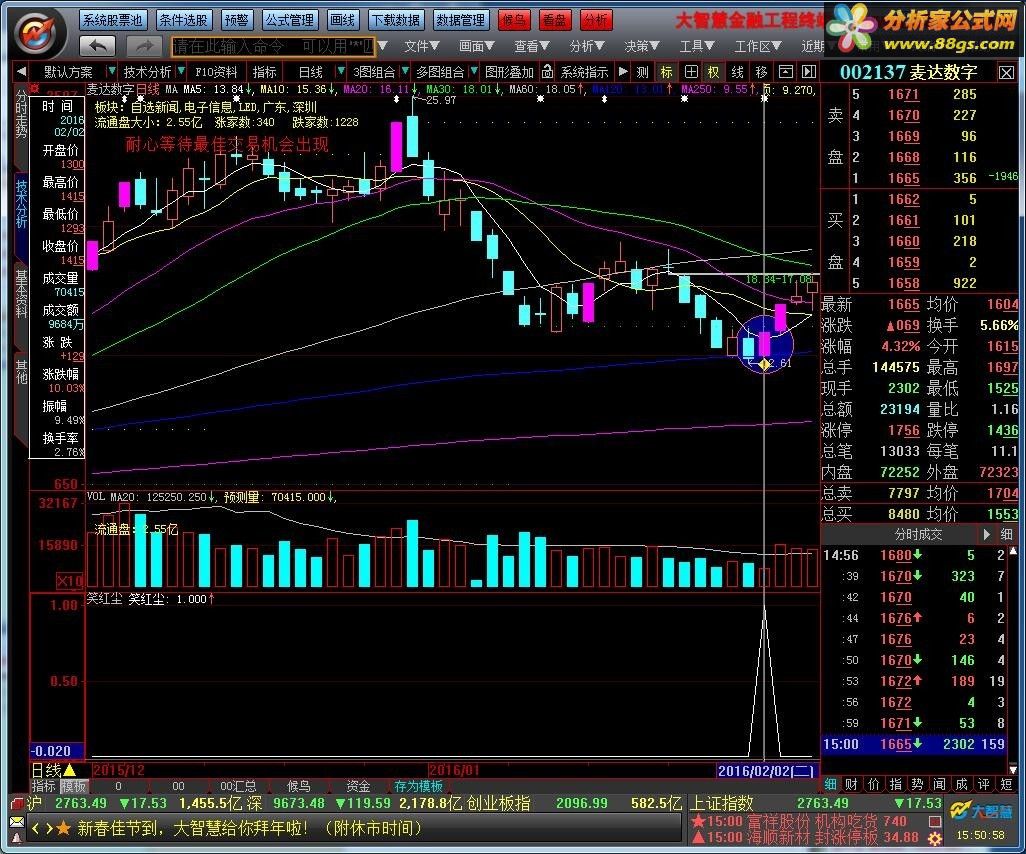Open 公式管理 formula manager
This screenshot has height=854, width=1026.
289,20
